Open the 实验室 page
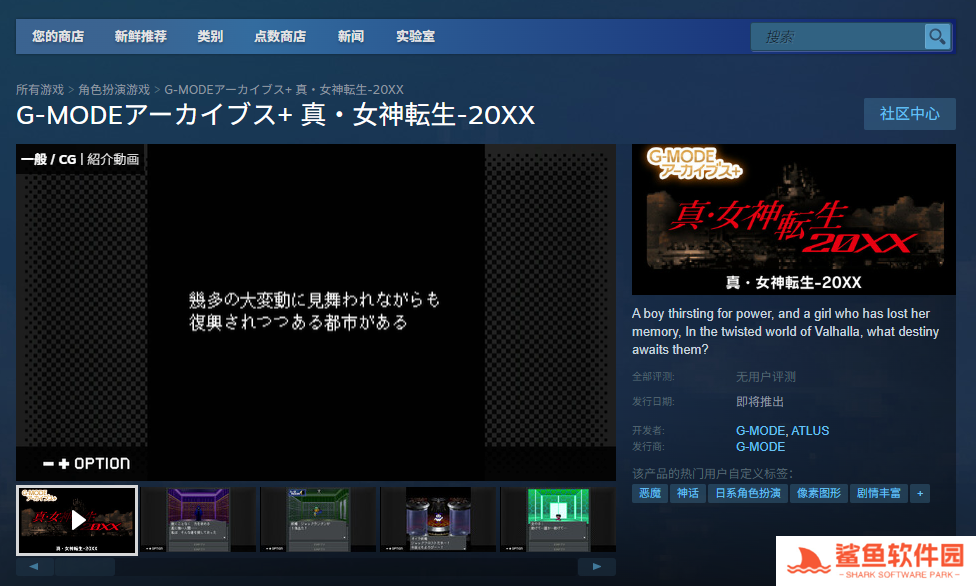Image resolution: width=976 pixels, height=586 pixels. point(415,37)
